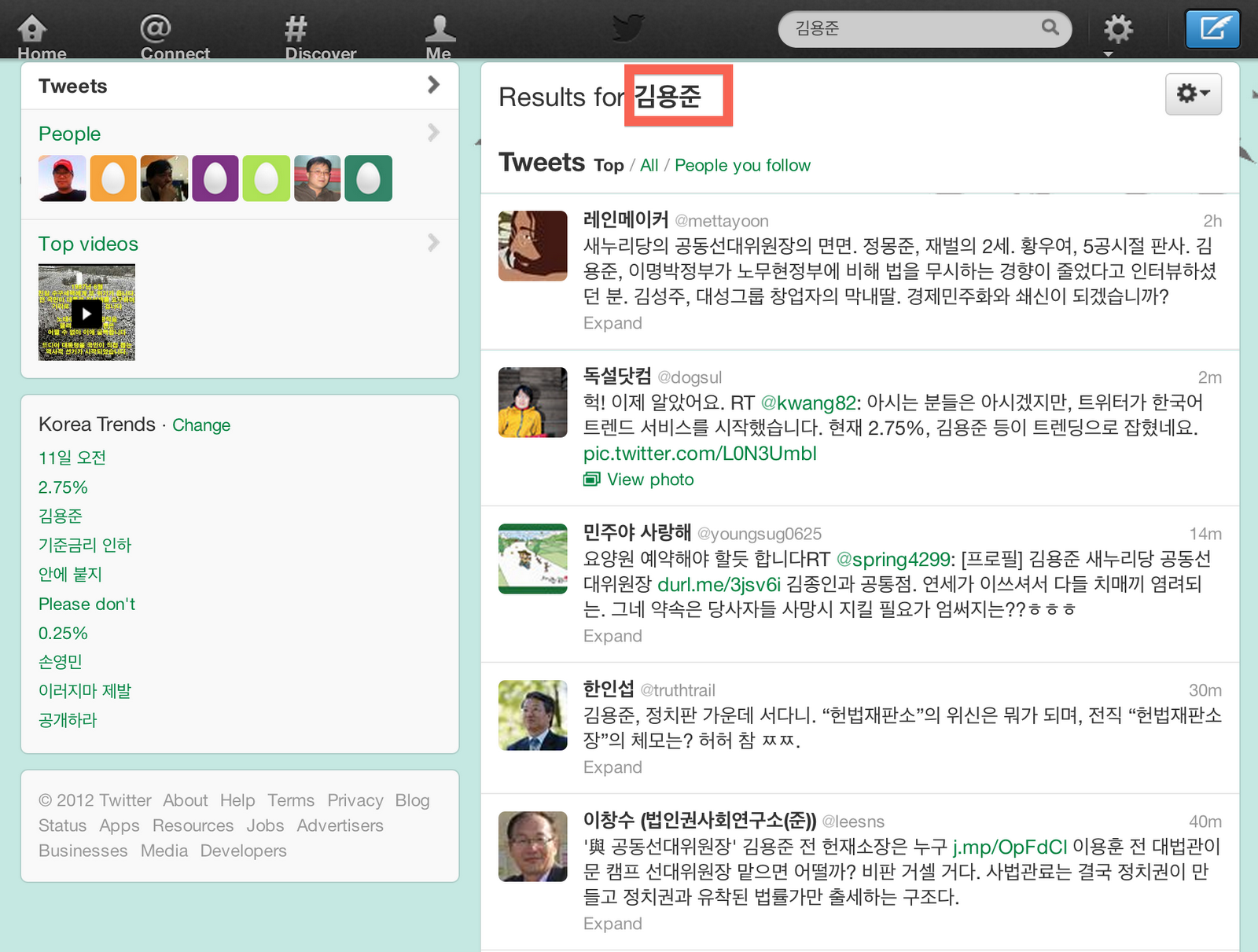Open the trend 안에 붙지
Image resolution: width=1258 pixels, height=952 pixels.
click(x=71, y=574)
